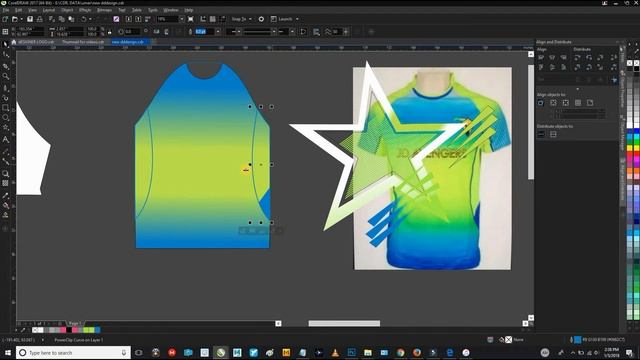Select the Page 1 tab
640x360 pixels.
point(74,323)
